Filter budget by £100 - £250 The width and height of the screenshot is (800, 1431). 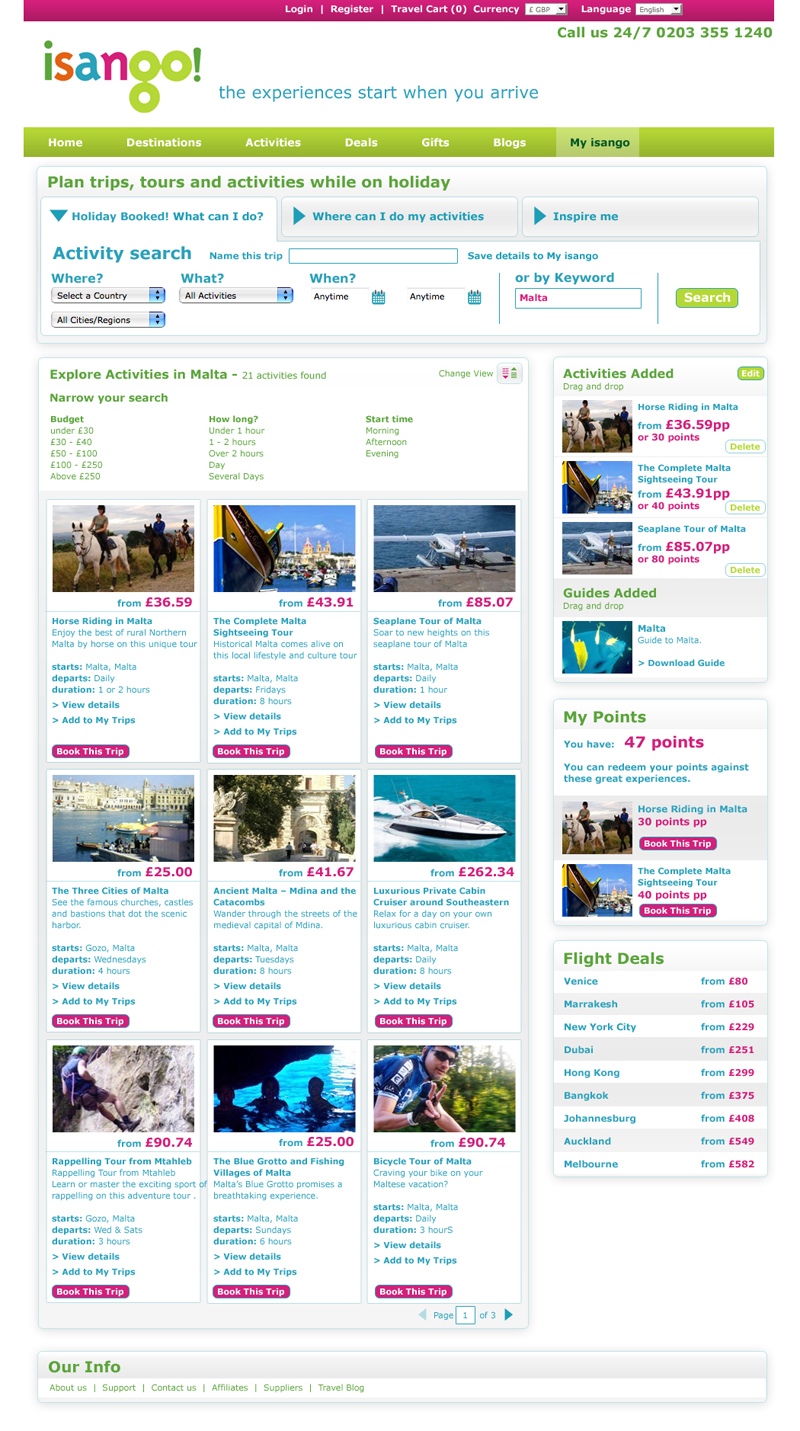76,465
